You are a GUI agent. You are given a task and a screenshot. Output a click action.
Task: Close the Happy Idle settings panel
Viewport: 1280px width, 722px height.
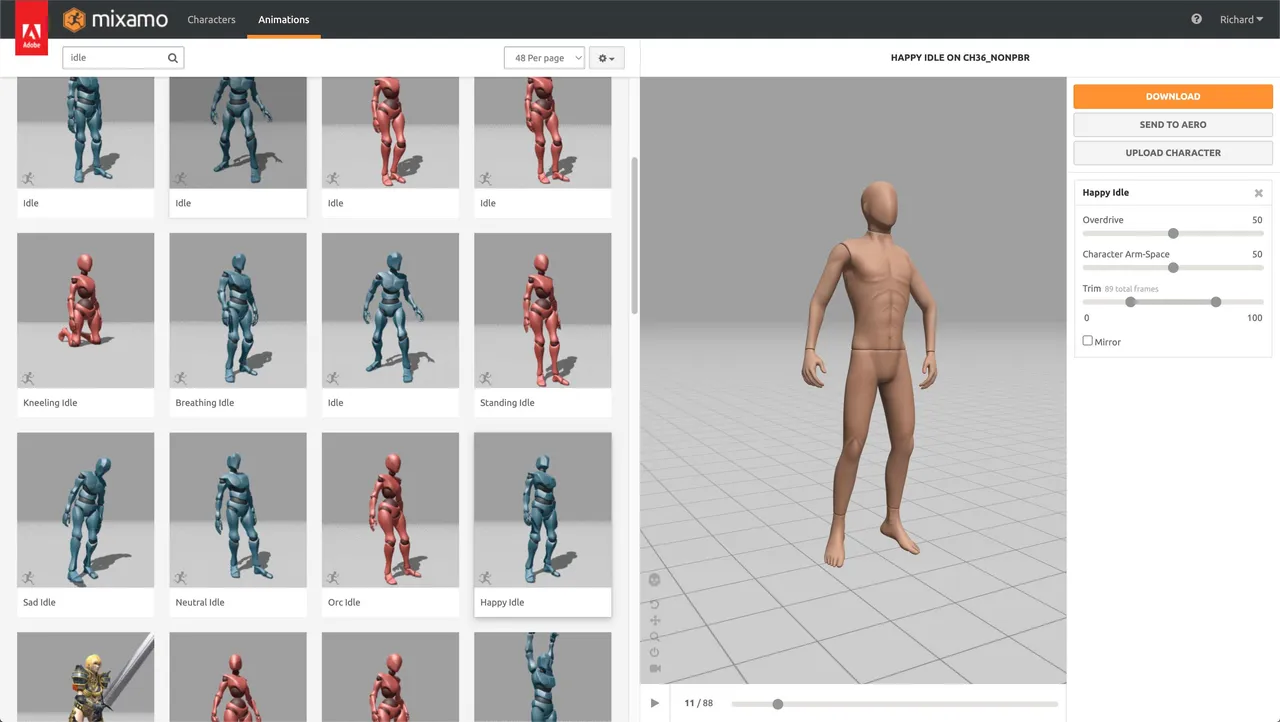[1258, 193]
